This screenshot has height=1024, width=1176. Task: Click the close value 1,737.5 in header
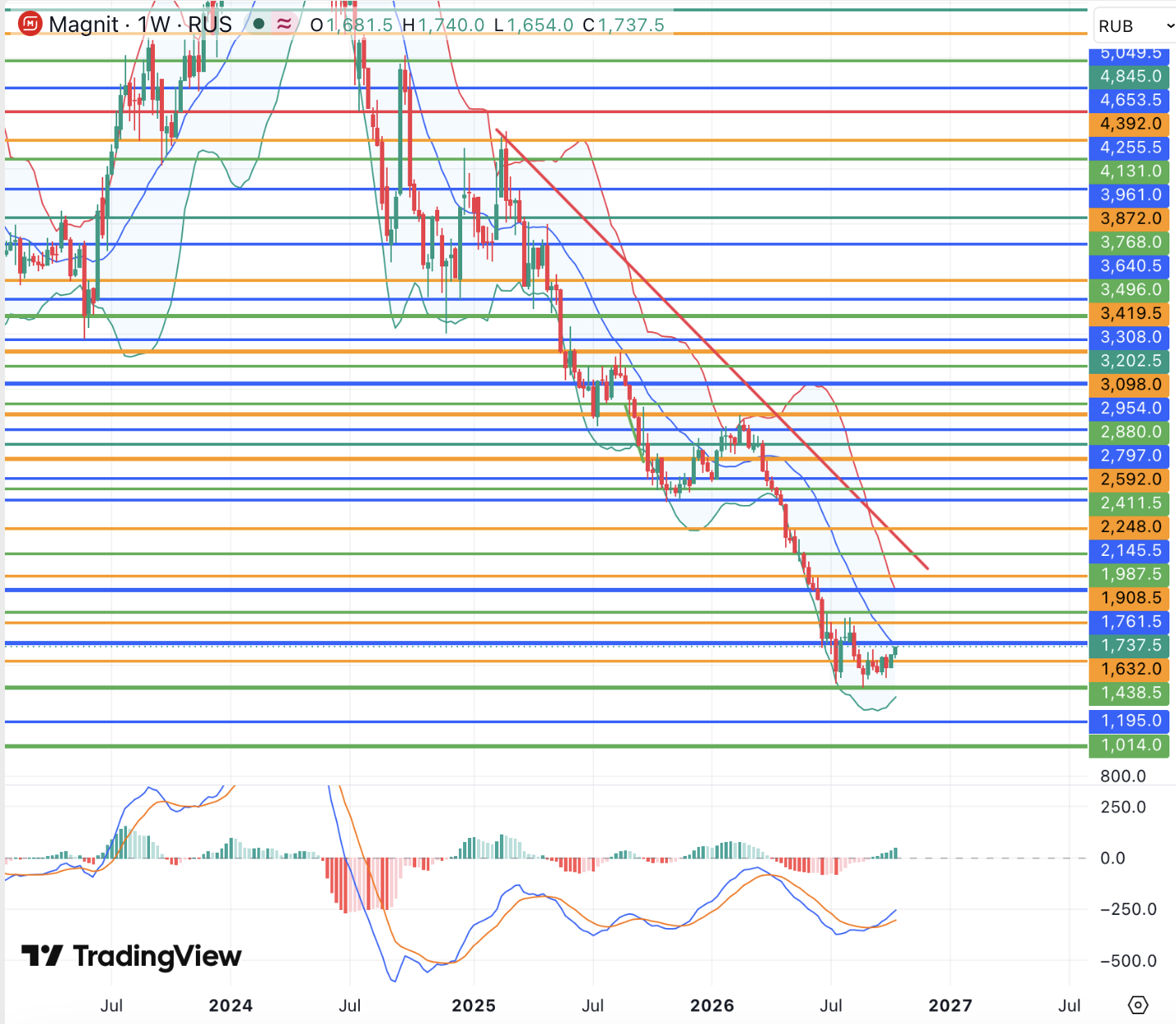pyautogui.click(x=631, y=25)
